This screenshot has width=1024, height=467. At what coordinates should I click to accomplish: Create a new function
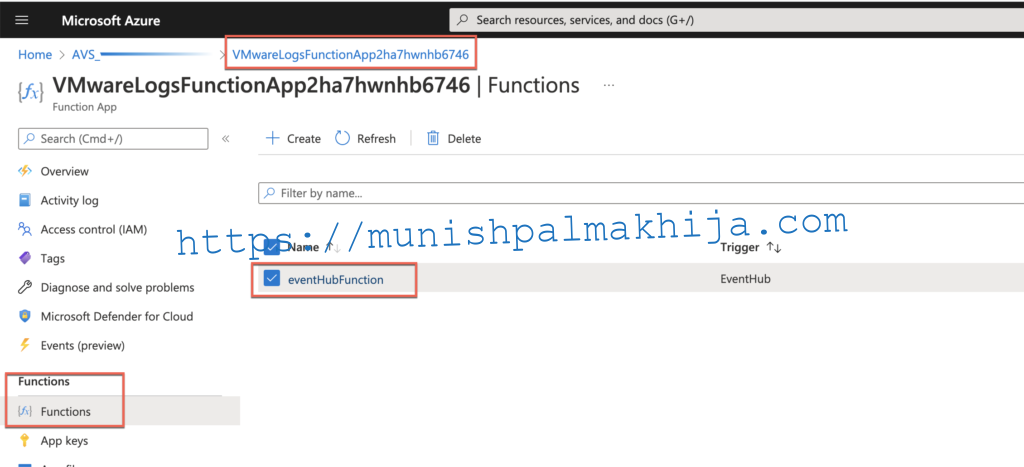click(x=293, y=138)
